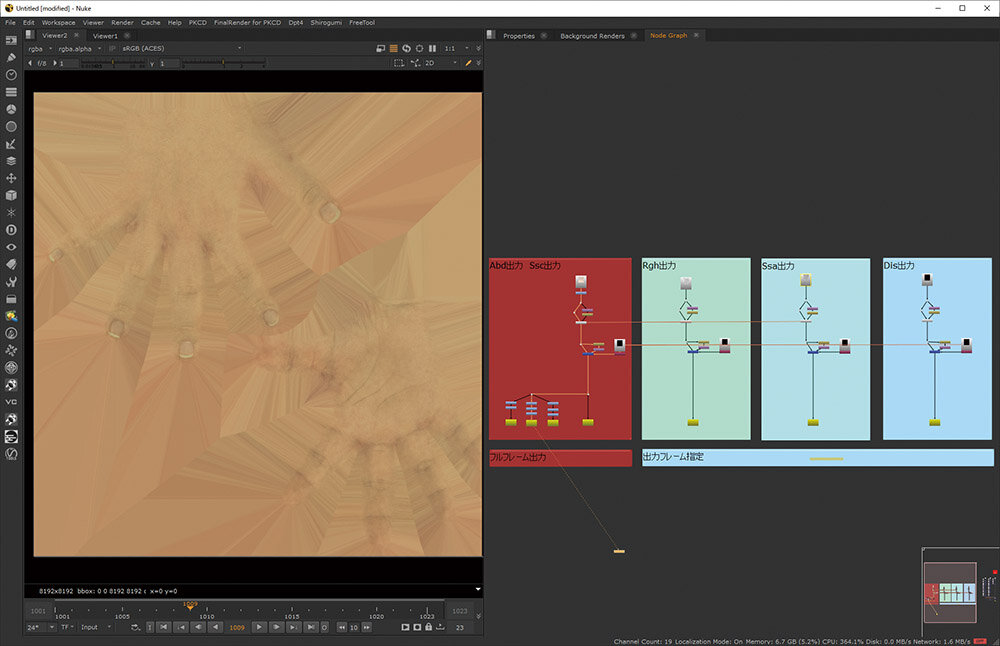Screen dimensions: 1000x646
Task: Play backward in the timeline
Action: pyautogui.click(x=216, y=628)
